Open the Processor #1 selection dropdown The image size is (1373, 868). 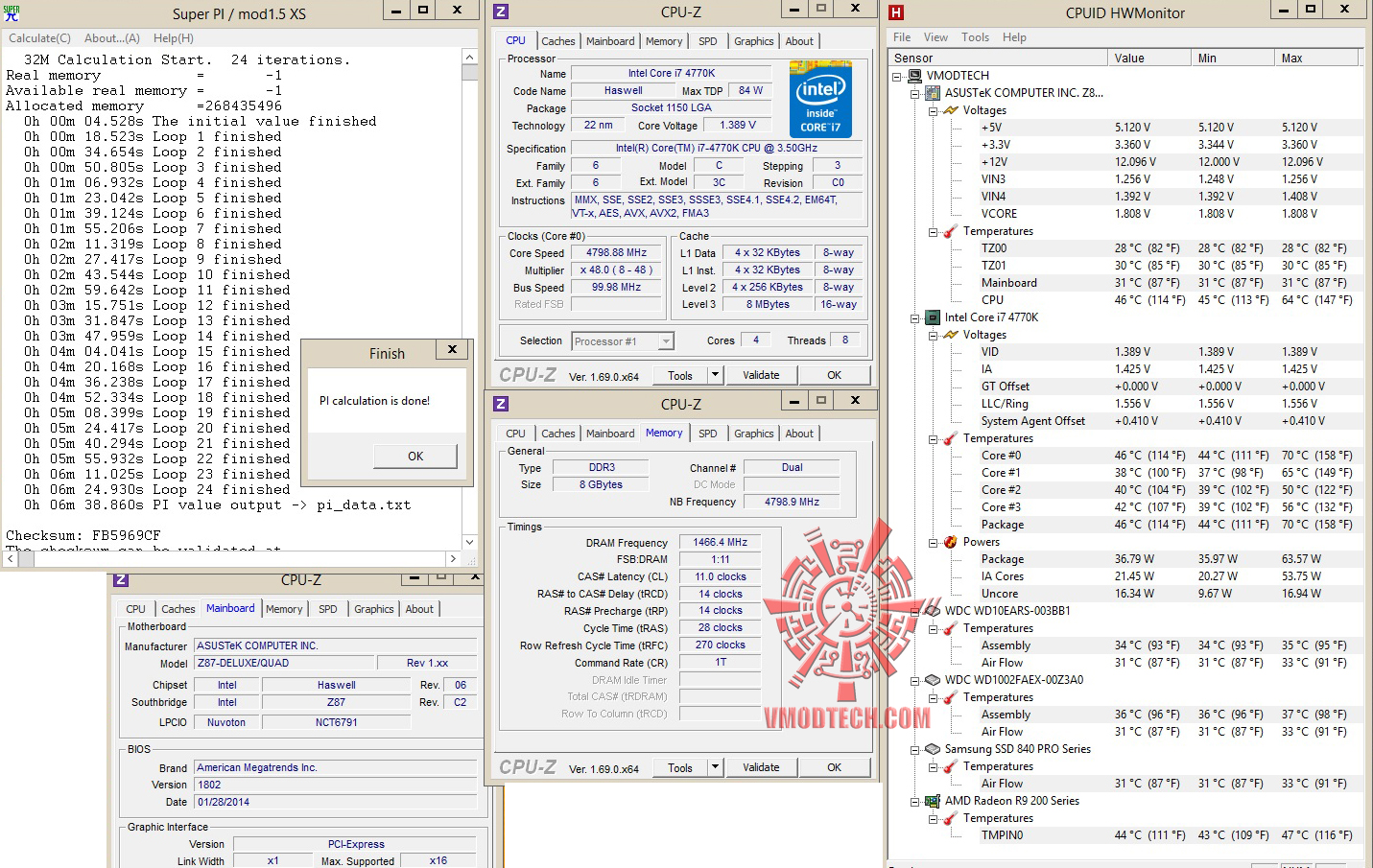point(666,340)
